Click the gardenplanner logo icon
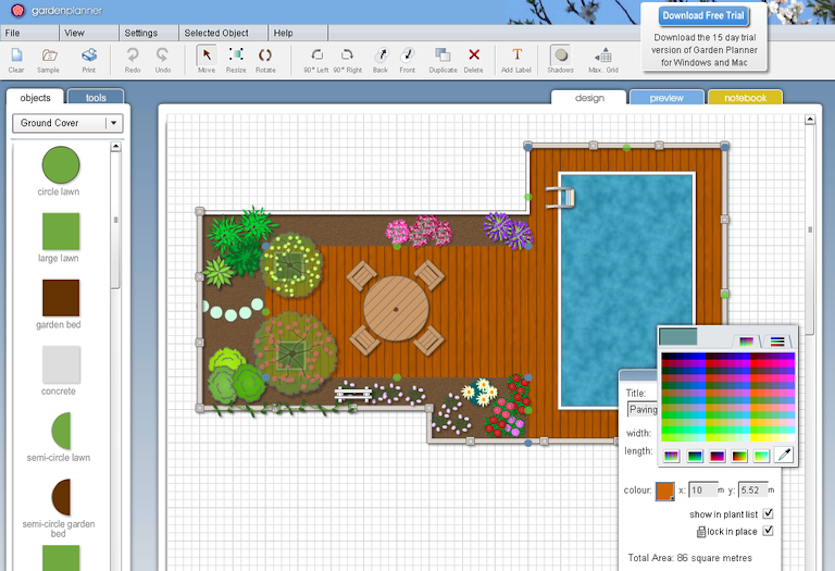Viewport: 835px width, 571px height. pos(18,10)
